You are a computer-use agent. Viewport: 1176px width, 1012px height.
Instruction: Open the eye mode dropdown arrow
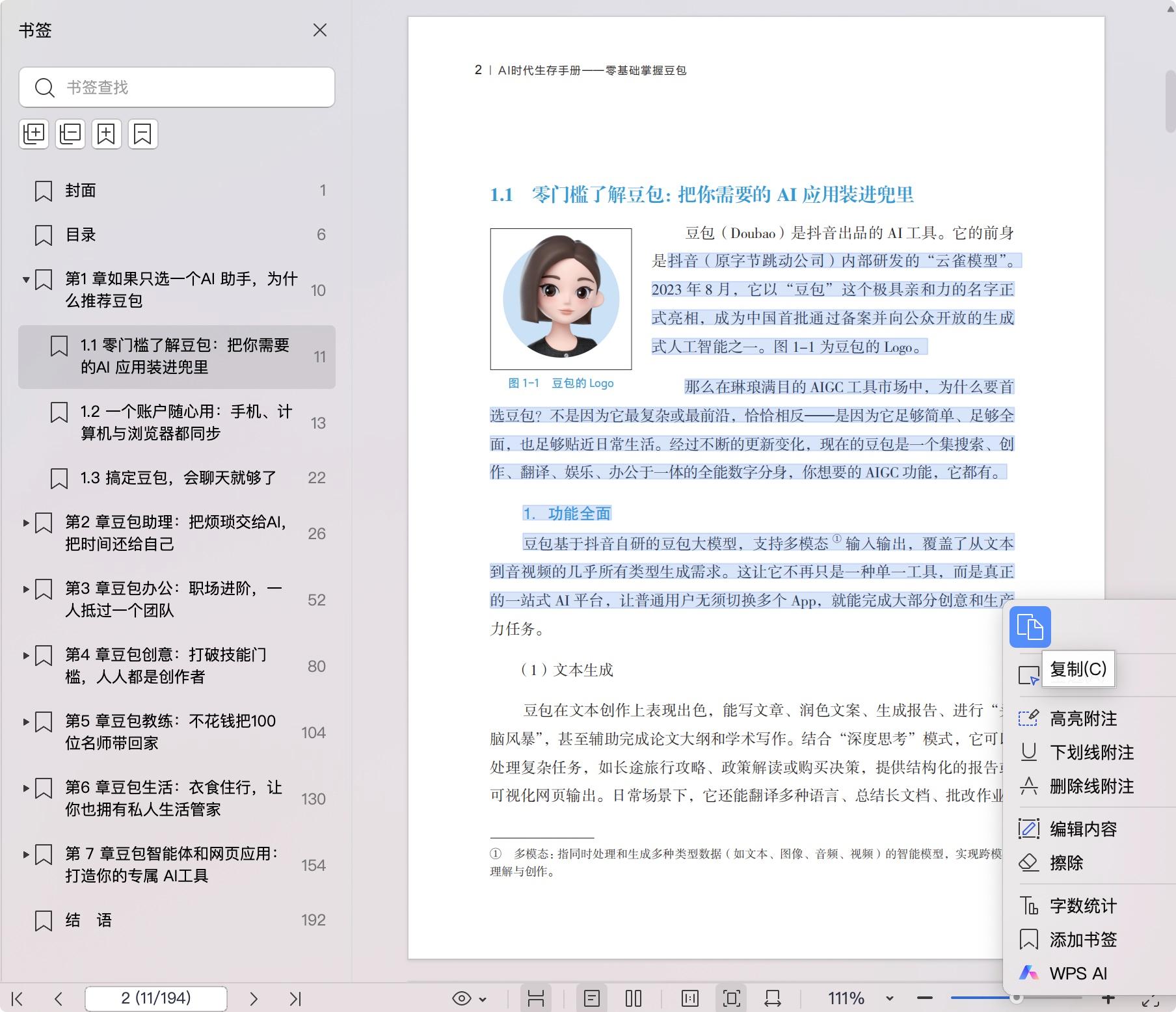tap(483, 999)
